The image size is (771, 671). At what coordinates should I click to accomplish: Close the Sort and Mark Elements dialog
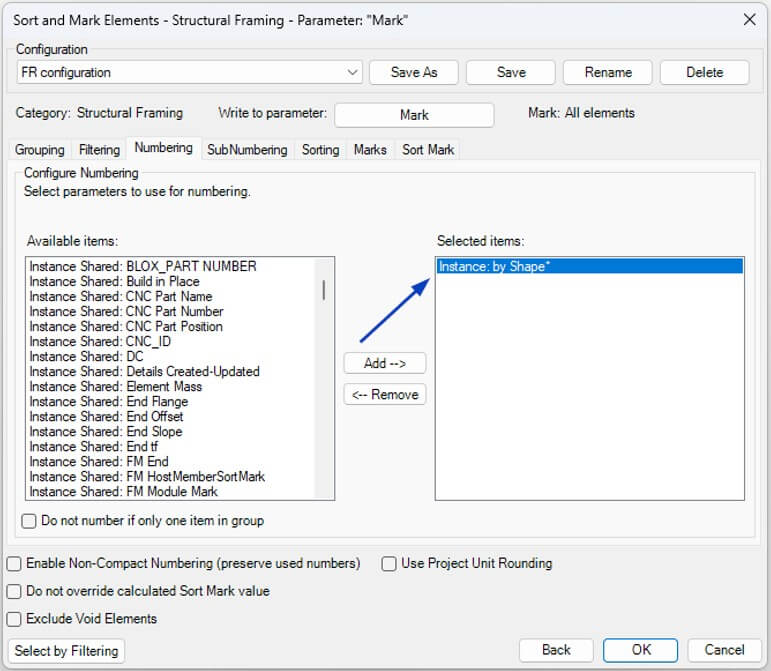pyautogui.click(x=749, y=20)
